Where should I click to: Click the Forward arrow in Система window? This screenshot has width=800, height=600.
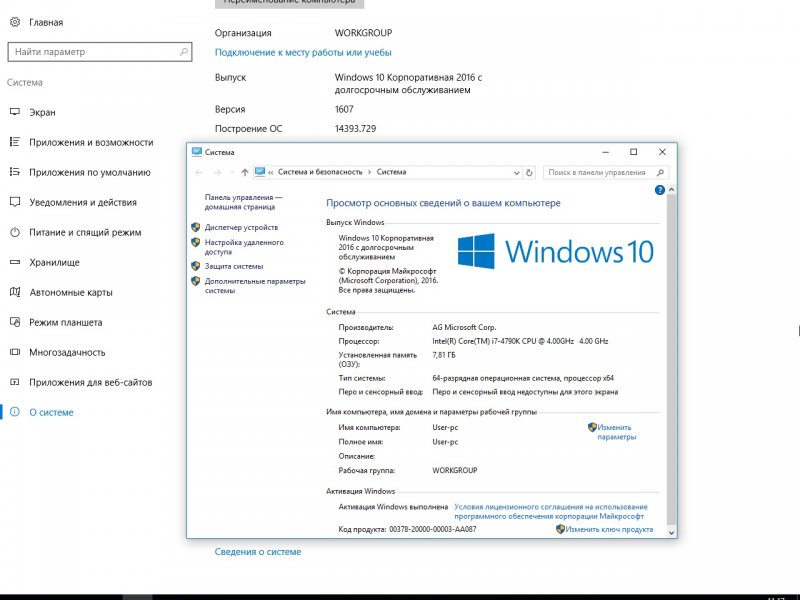(x=217, y=172)
